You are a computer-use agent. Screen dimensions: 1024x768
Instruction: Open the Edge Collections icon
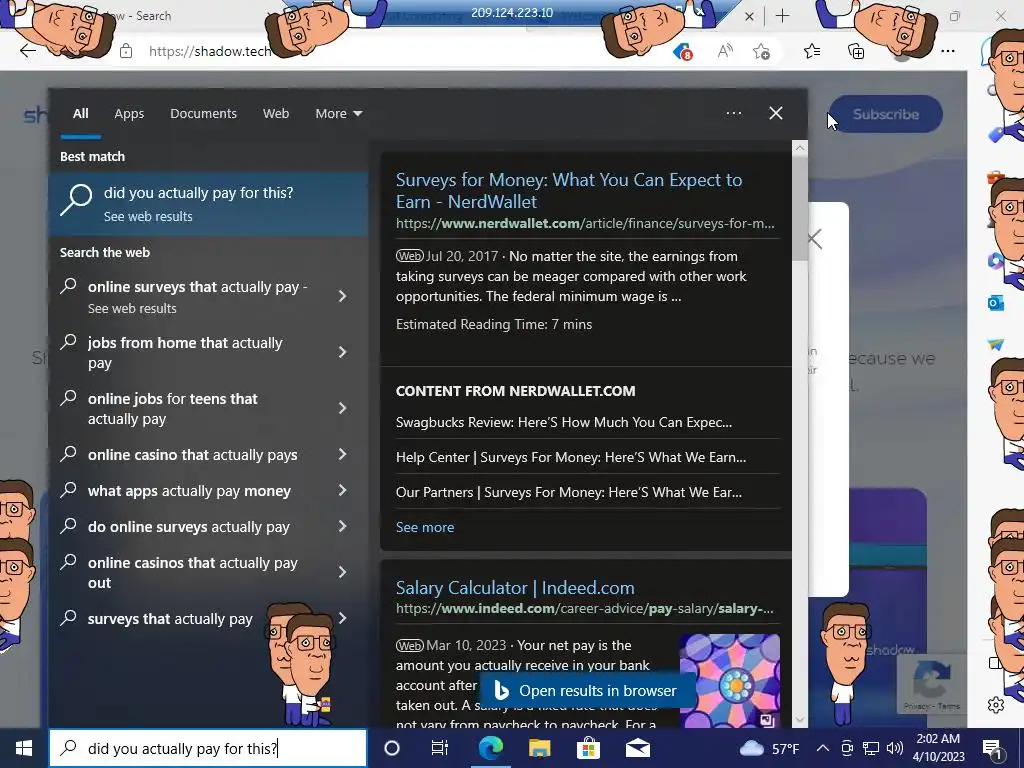[856, 51]
